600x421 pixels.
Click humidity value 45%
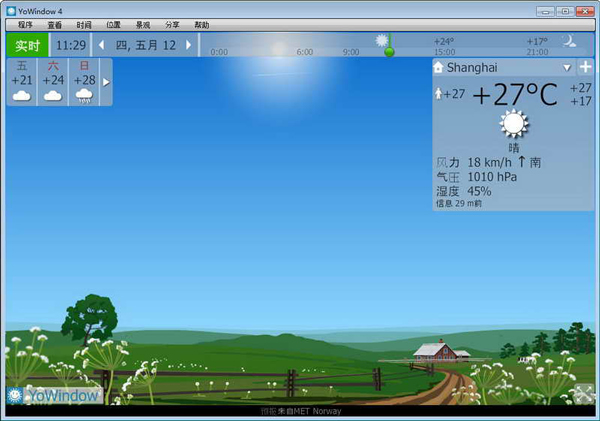479,191
